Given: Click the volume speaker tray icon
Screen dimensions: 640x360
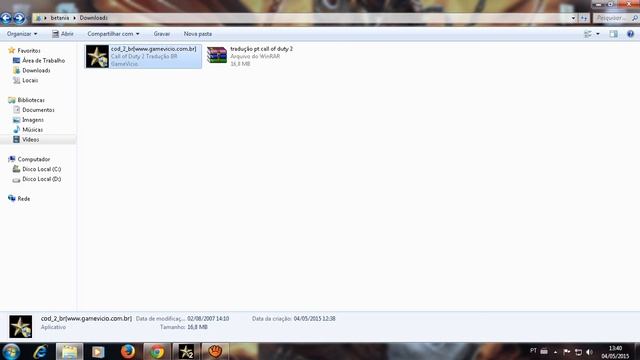Looking at the screenshot, I should pos(589,352).
